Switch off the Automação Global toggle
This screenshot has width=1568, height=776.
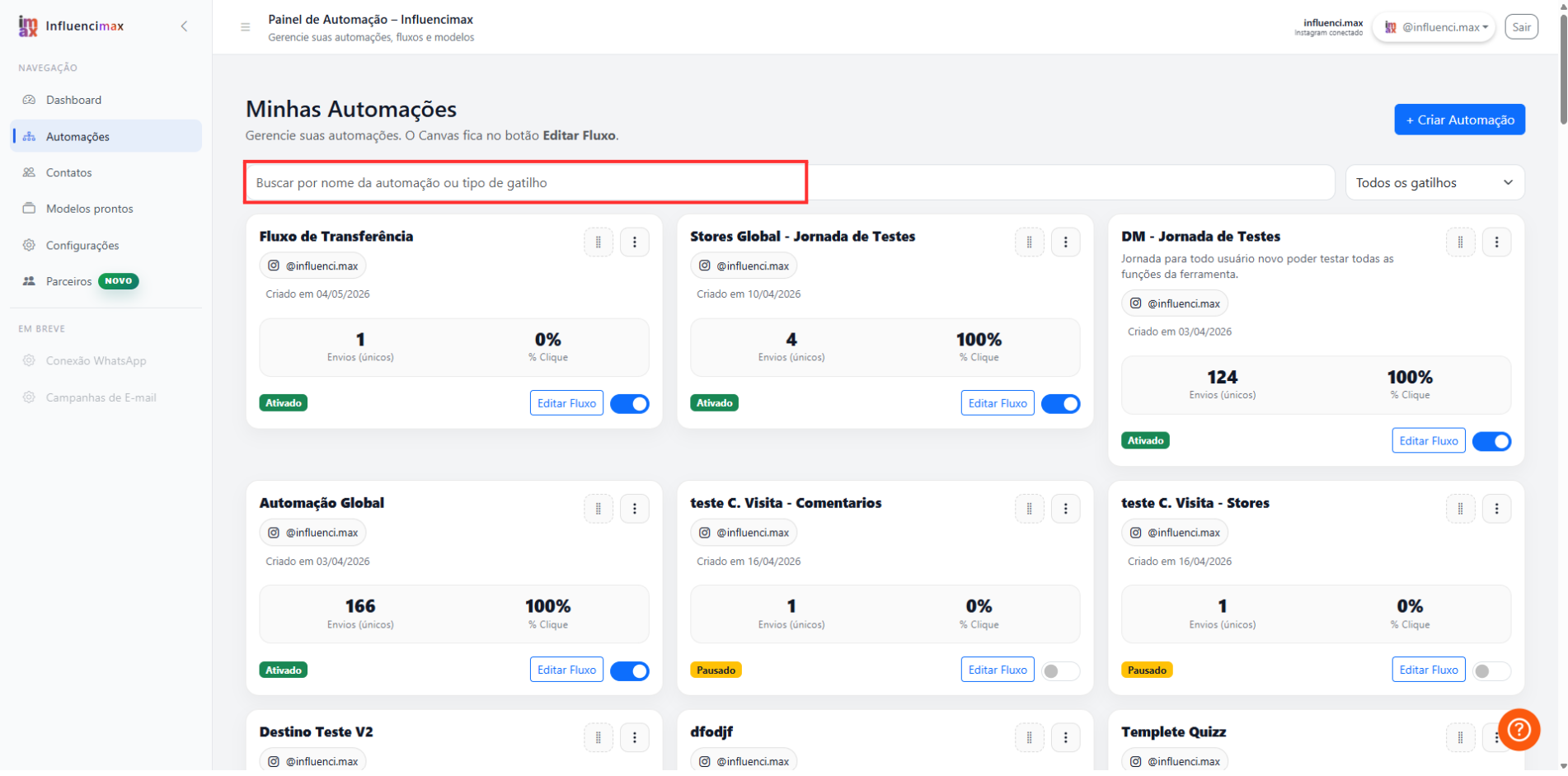[630, 671]
